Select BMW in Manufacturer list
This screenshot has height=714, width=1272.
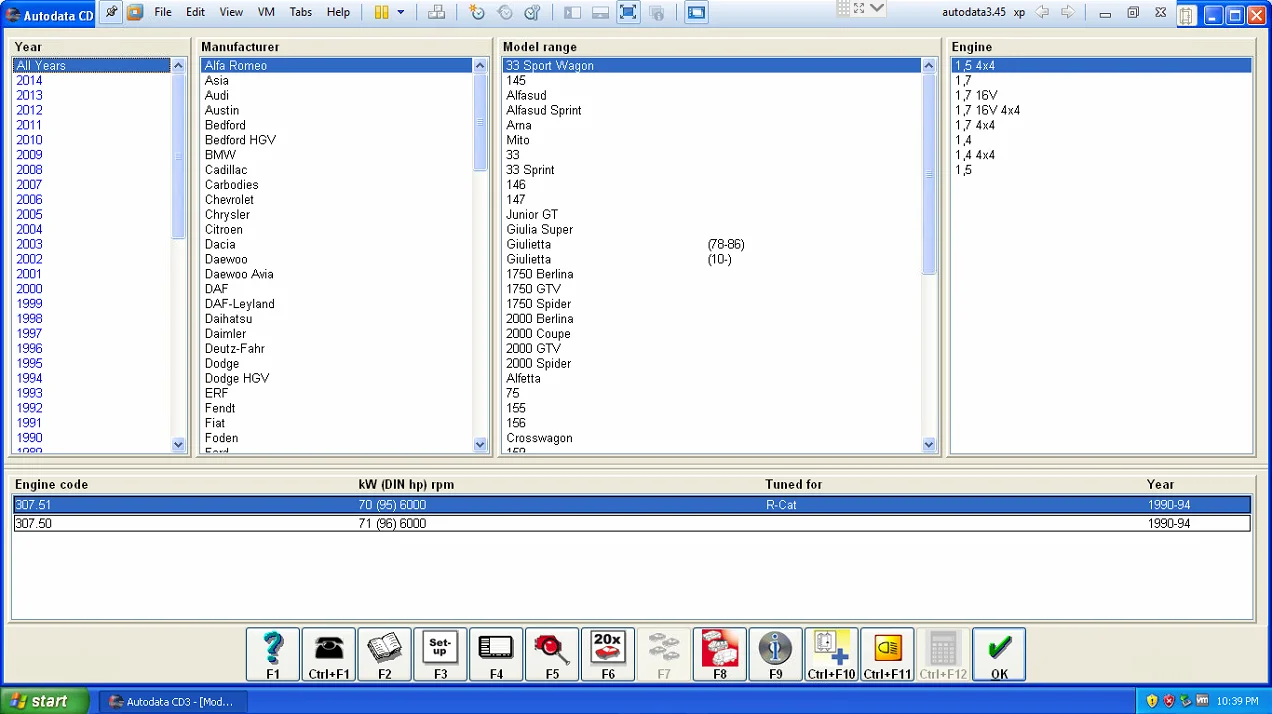220,155
